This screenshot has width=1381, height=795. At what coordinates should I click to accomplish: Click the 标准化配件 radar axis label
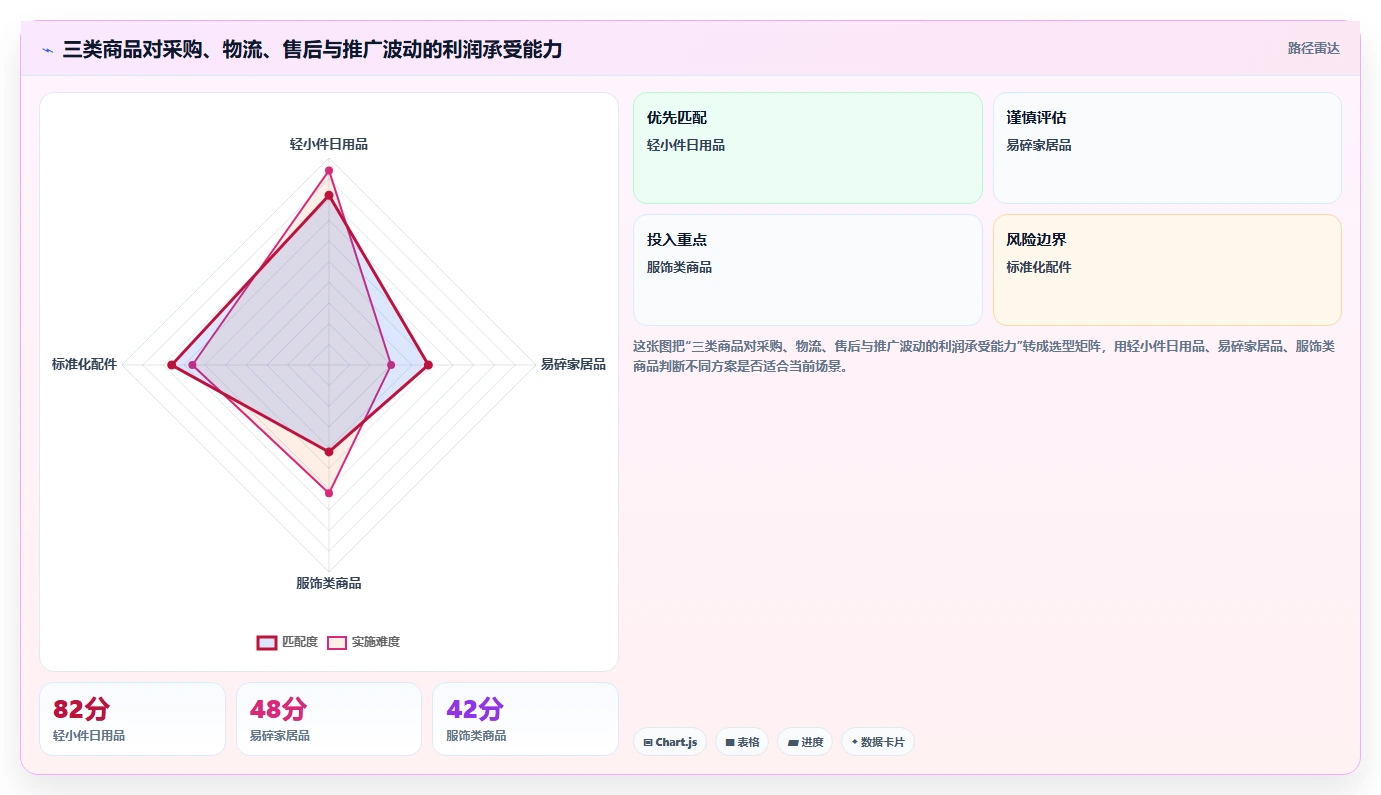(84, 364)
